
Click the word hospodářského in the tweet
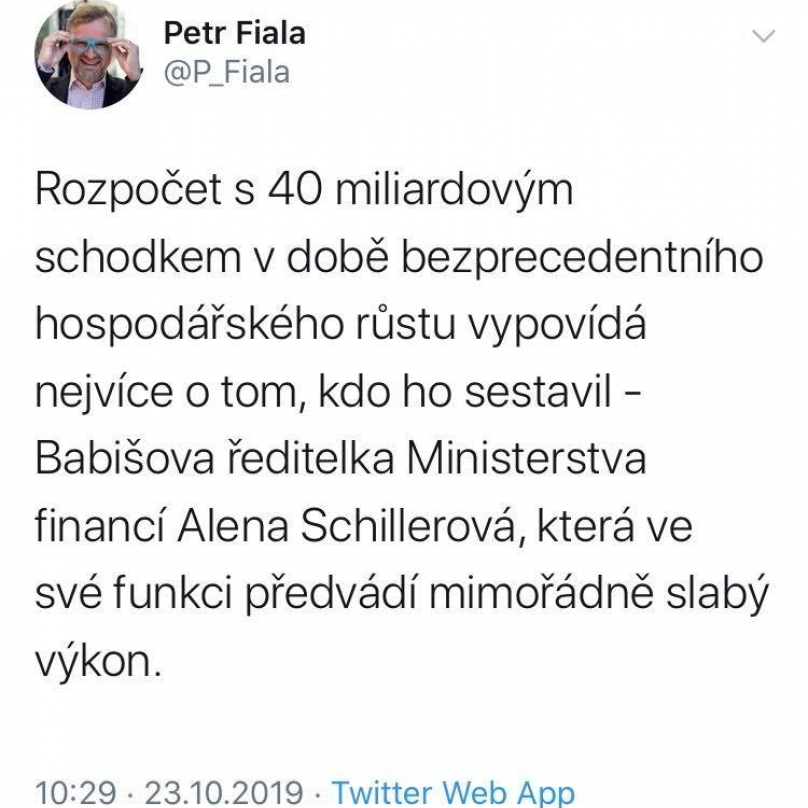point(190,326)
